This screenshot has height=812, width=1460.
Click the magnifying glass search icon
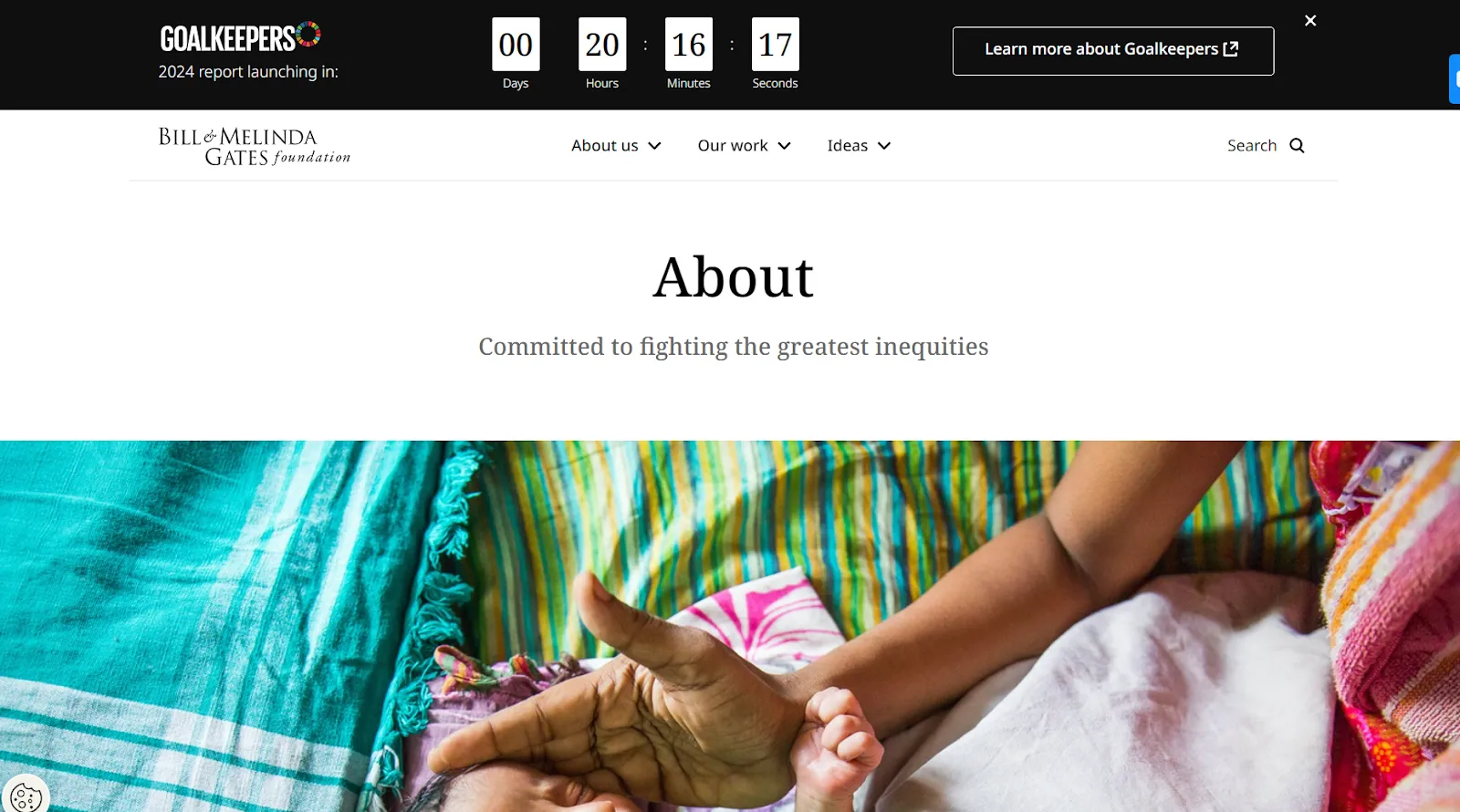tap(1297, 146)
